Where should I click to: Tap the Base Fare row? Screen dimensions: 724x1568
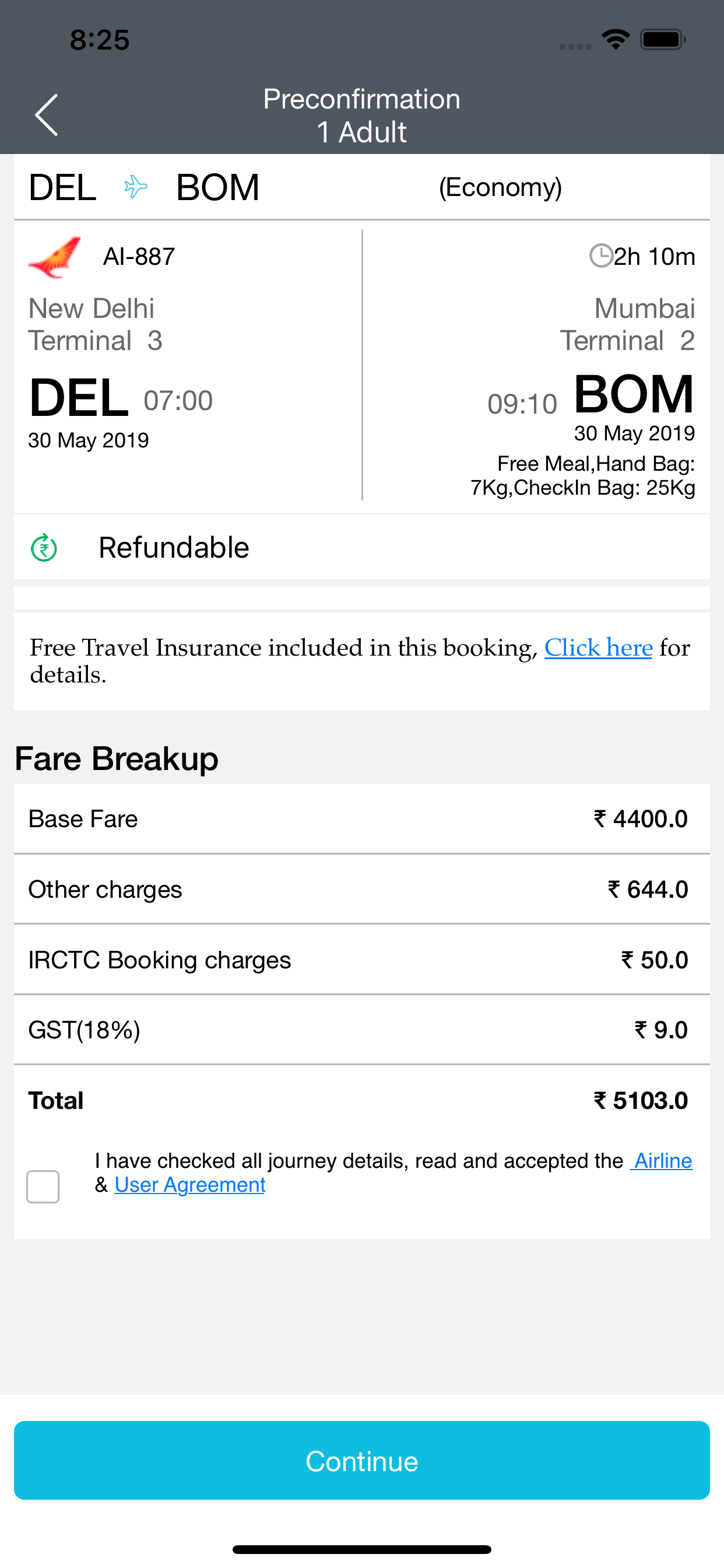tap(362, 818)
